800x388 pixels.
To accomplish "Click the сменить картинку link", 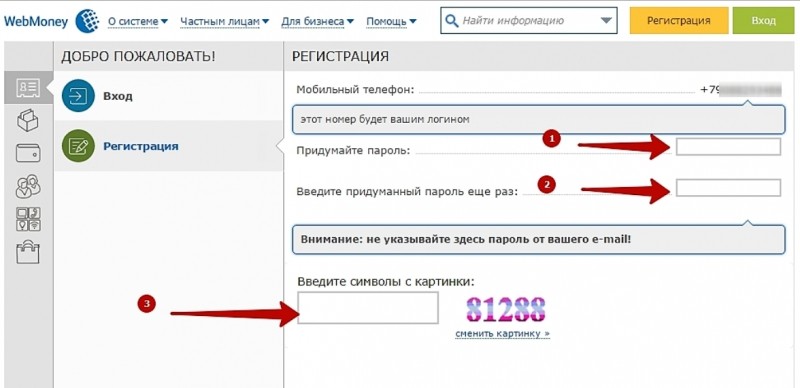I will (x=503, y=333).
